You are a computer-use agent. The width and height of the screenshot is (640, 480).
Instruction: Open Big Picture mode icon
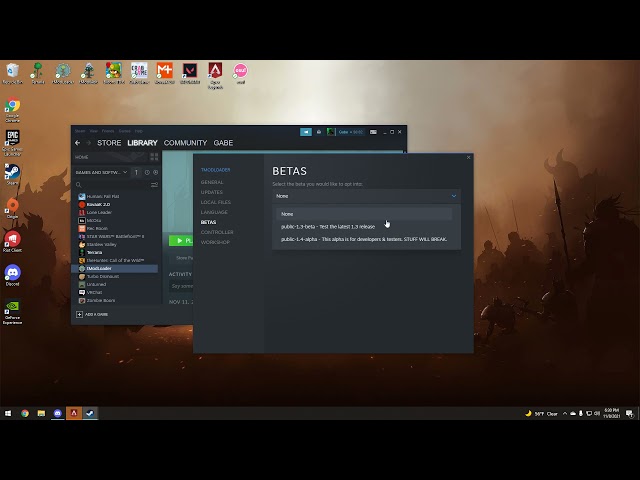373,132
